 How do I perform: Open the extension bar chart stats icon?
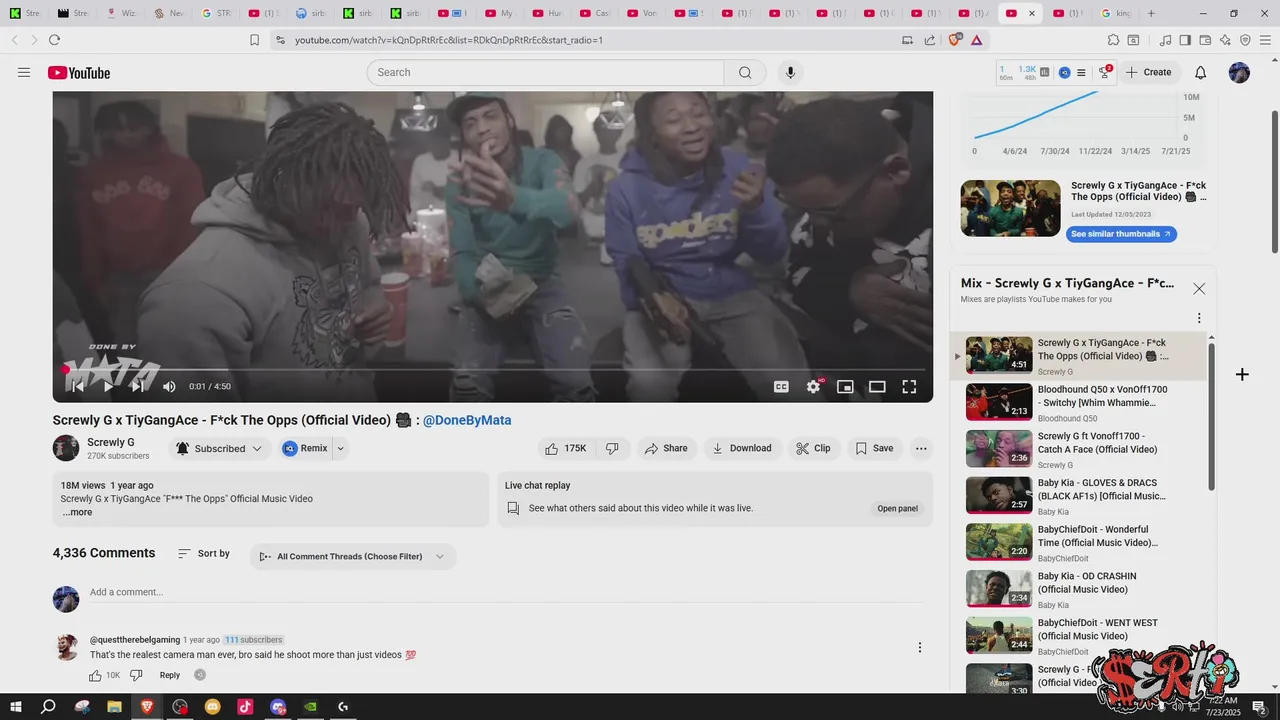1045,72
